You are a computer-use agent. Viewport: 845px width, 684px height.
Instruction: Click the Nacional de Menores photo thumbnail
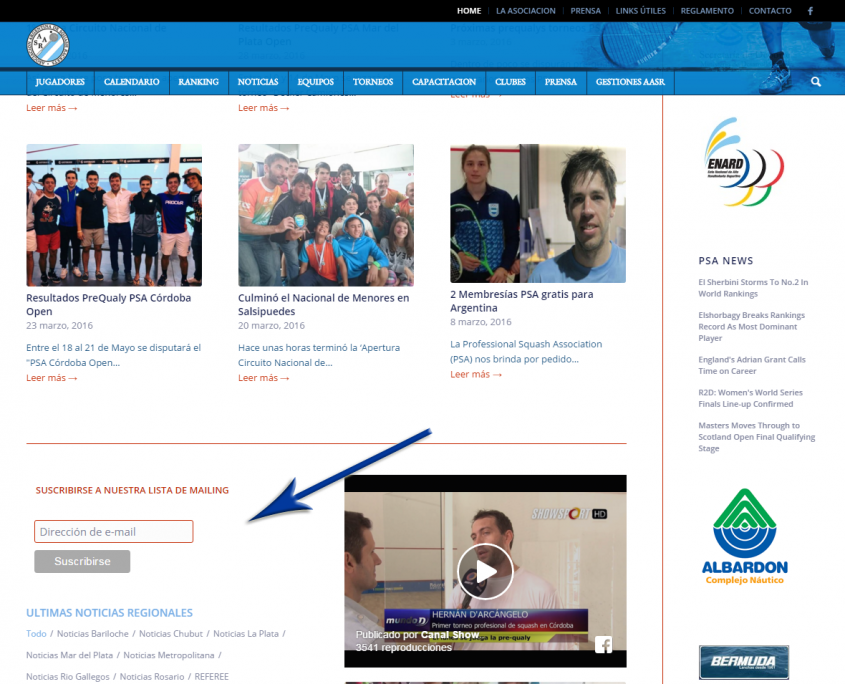pyautogui.click(x=326, y=215)
